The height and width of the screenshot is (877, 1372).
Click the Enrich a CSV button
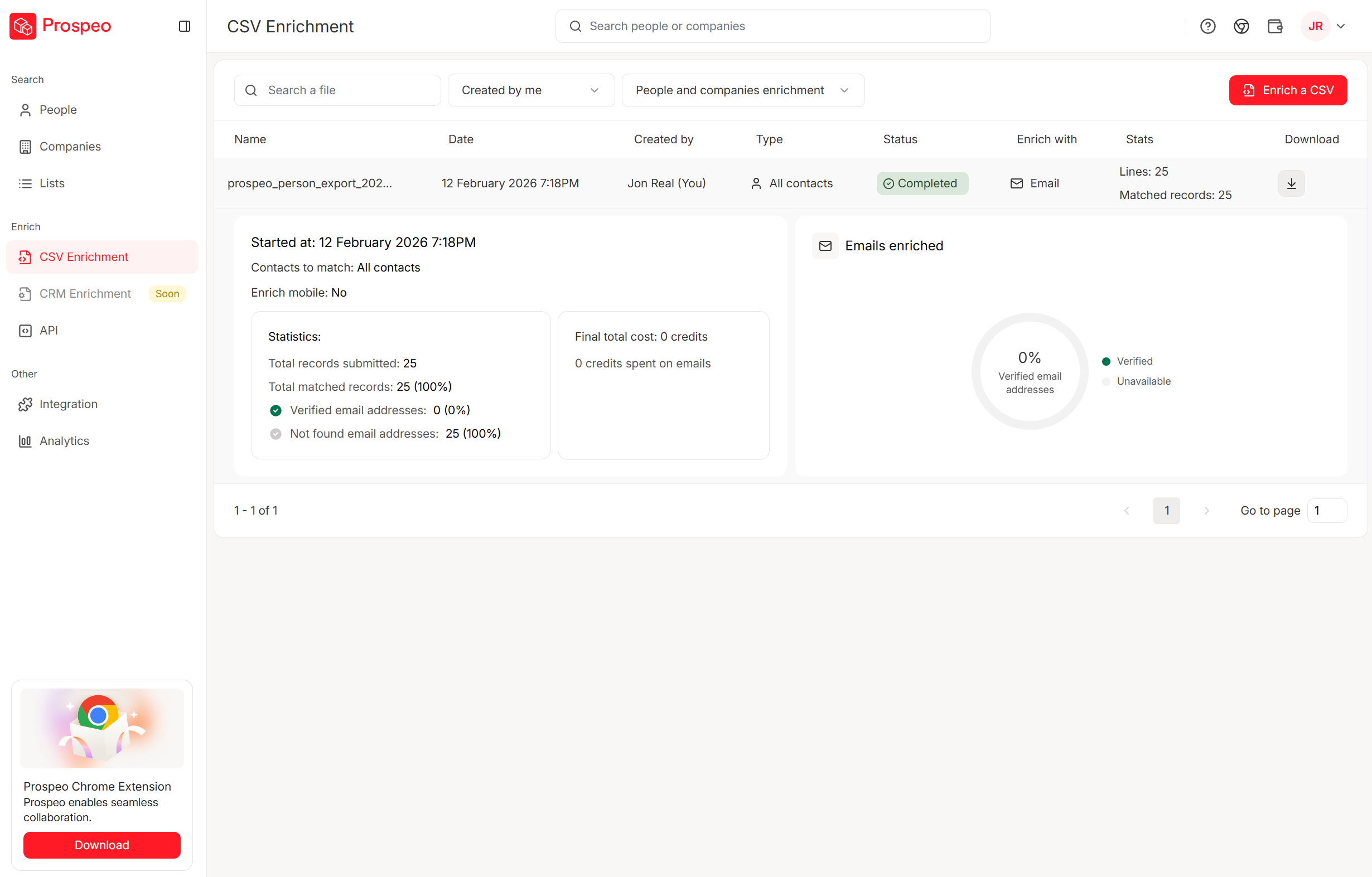(x=1288, y=90)
